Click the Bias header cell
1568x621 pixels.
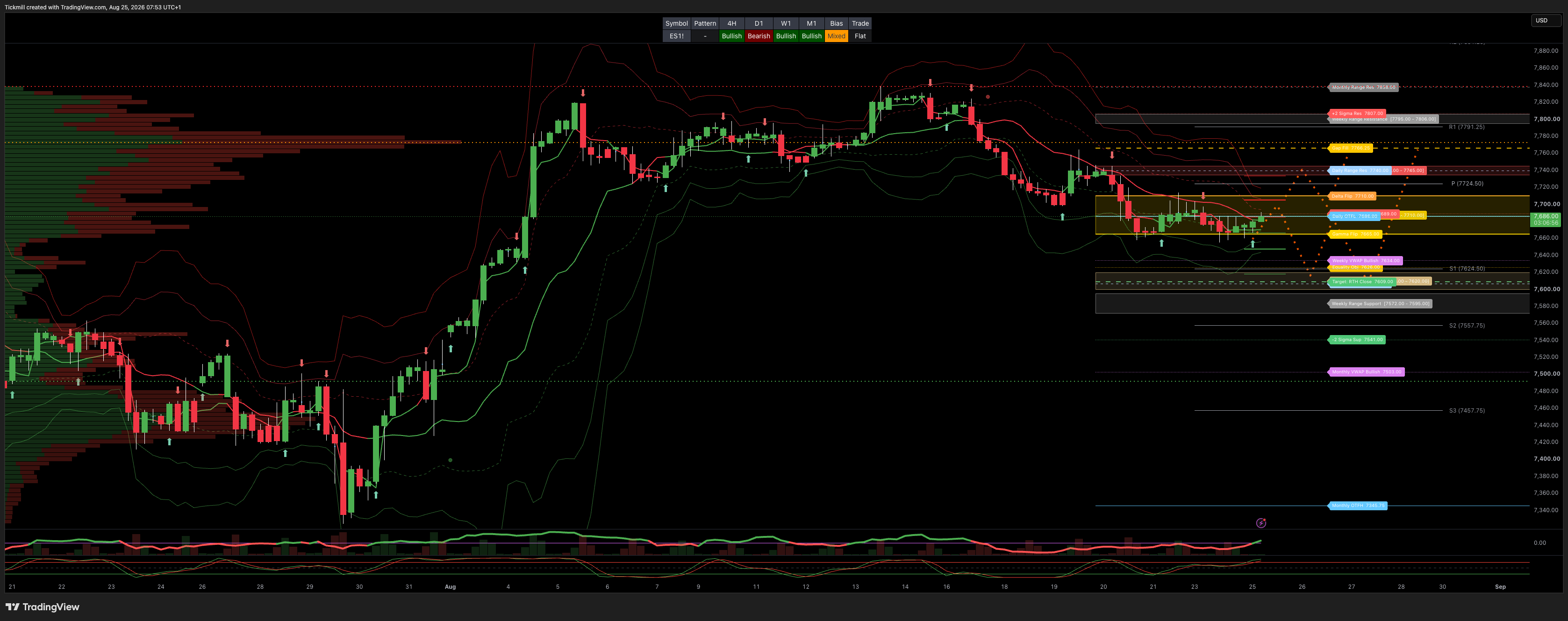pyautogui.click(x=837, y=24)
